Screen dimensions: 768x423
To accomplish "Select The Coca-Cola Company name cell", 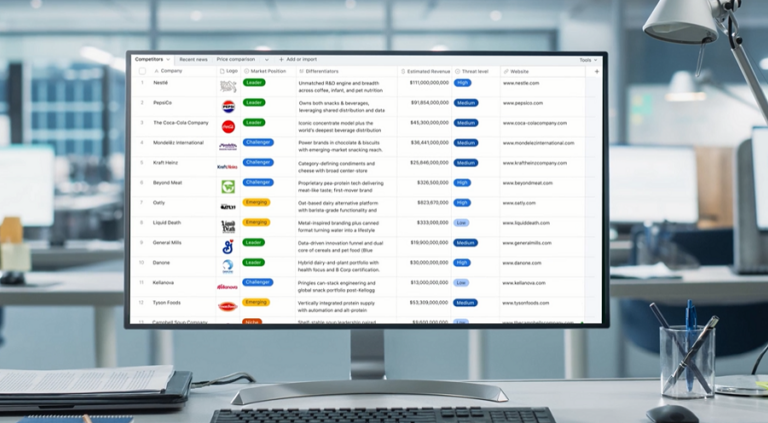I will [181, 123].
